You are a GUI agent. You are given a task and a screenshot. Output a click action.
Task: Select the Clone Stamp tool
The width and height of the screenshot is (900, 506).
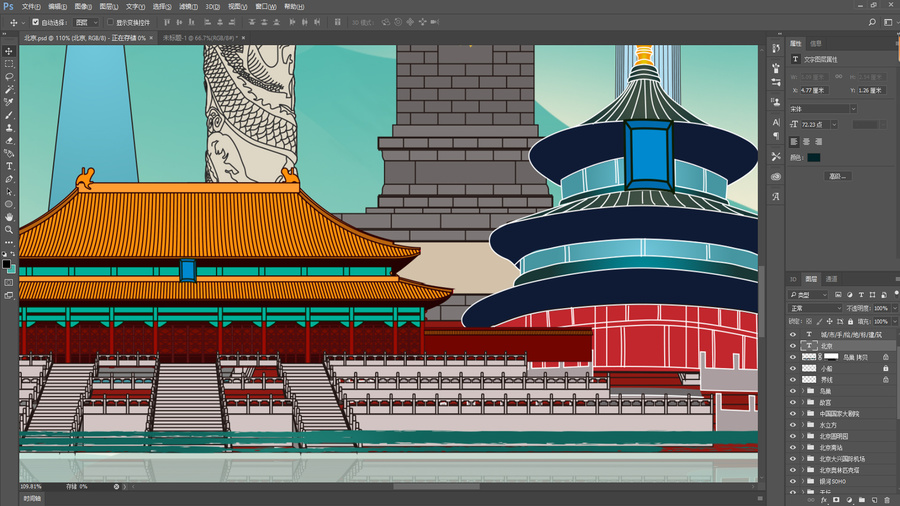click(x=9, y=128)
